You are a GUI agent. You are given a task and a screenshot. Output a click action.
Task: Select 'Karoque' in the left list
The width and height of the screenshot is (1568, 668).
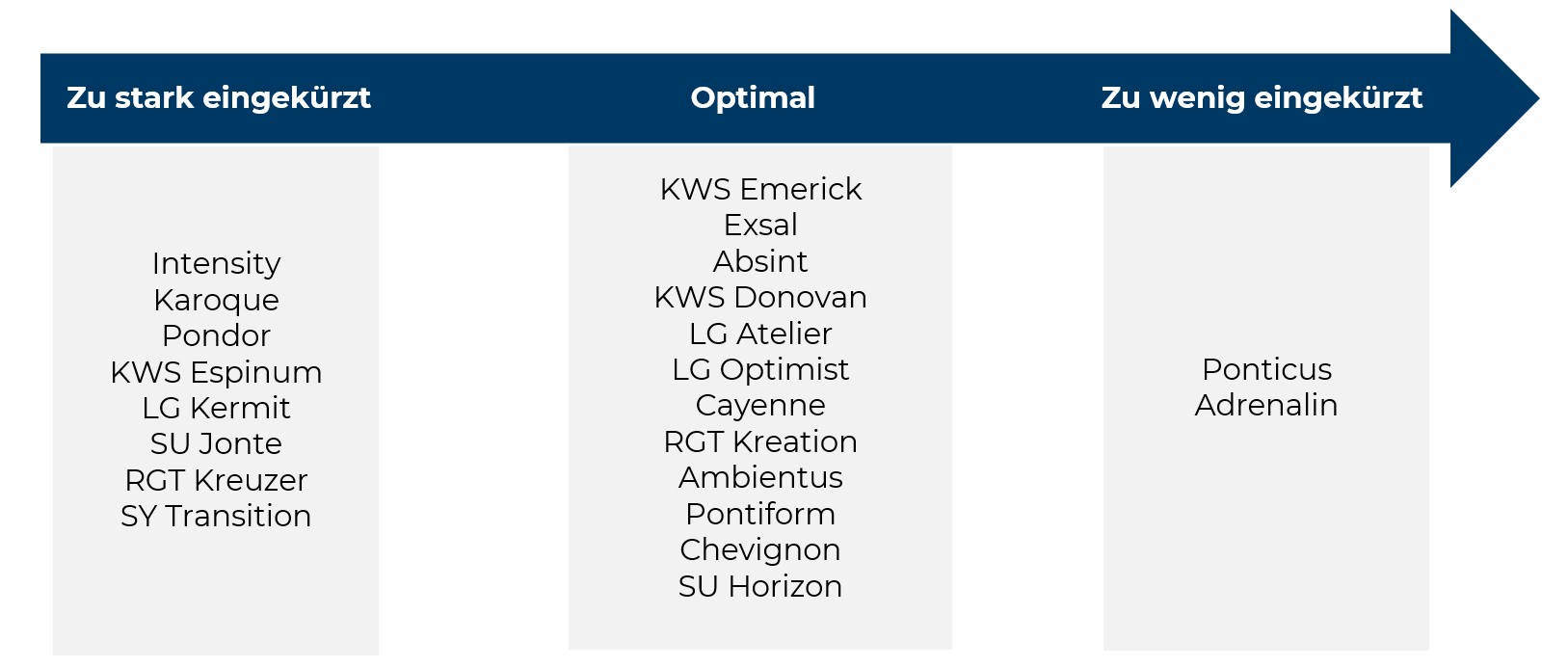(216, 300)
